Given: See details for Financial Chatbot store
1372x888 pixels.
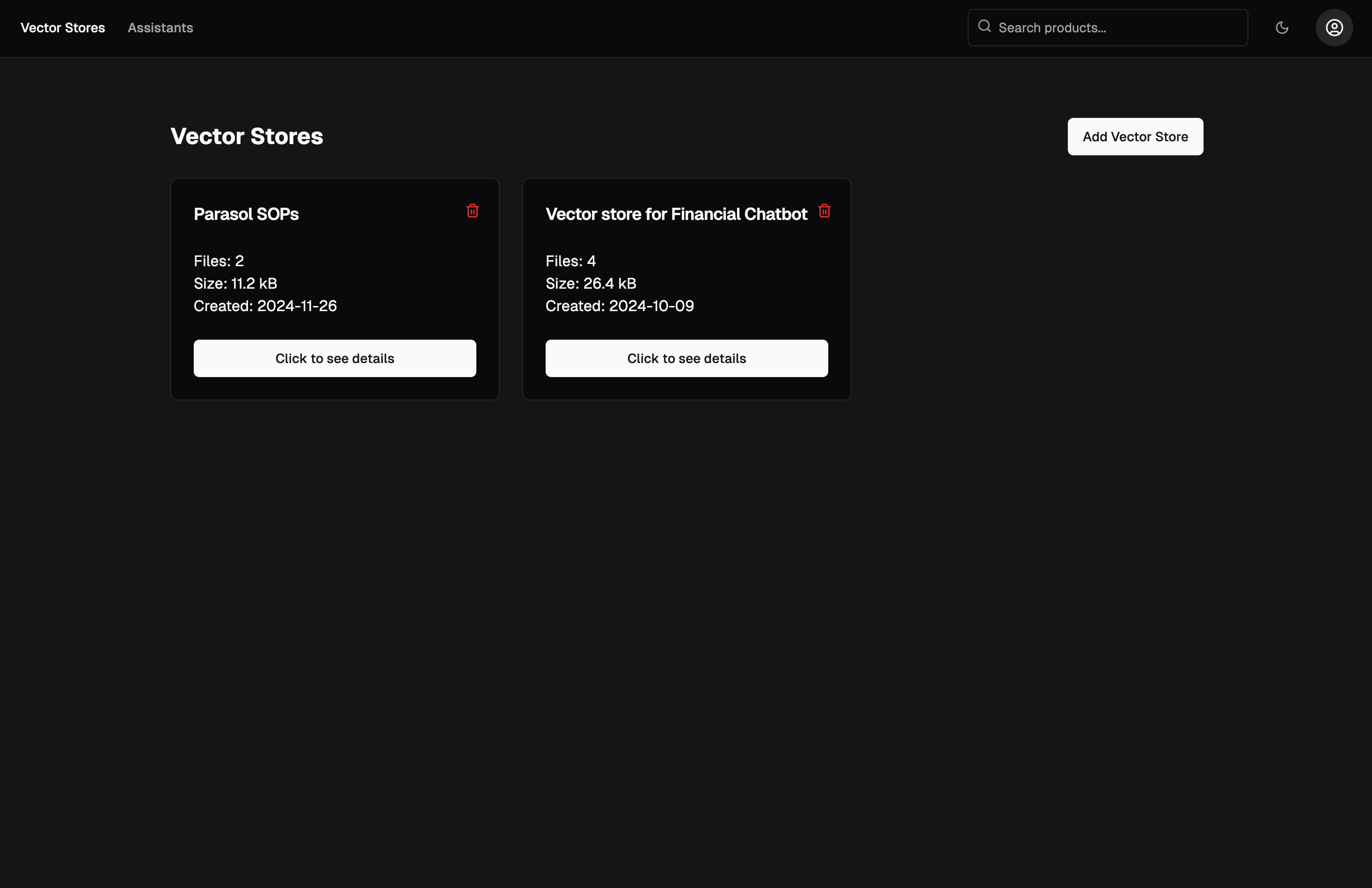Looking at the screenshot, I should [x=686, y=358].
